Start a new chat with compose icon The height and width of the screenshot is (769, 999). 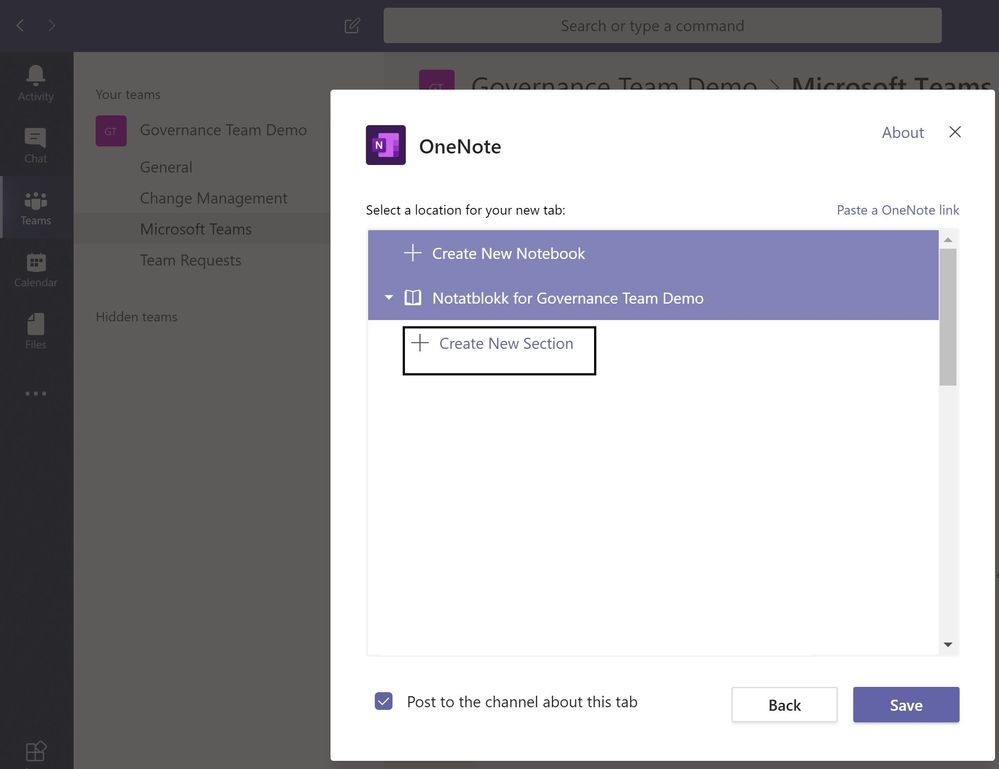(x=352, y=25)
